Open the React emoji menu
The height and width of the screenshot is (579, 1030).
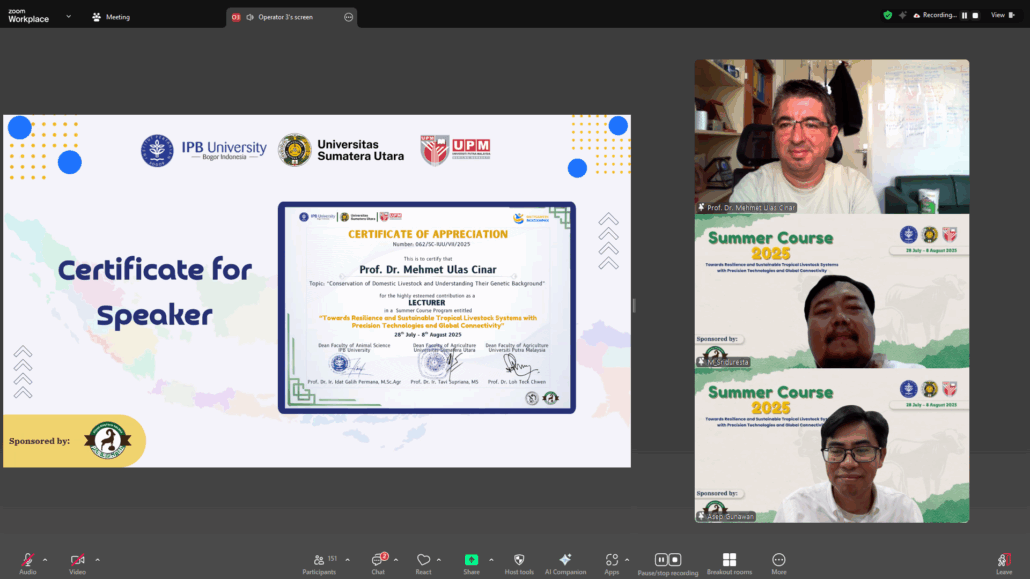click(x=423, y=560)
